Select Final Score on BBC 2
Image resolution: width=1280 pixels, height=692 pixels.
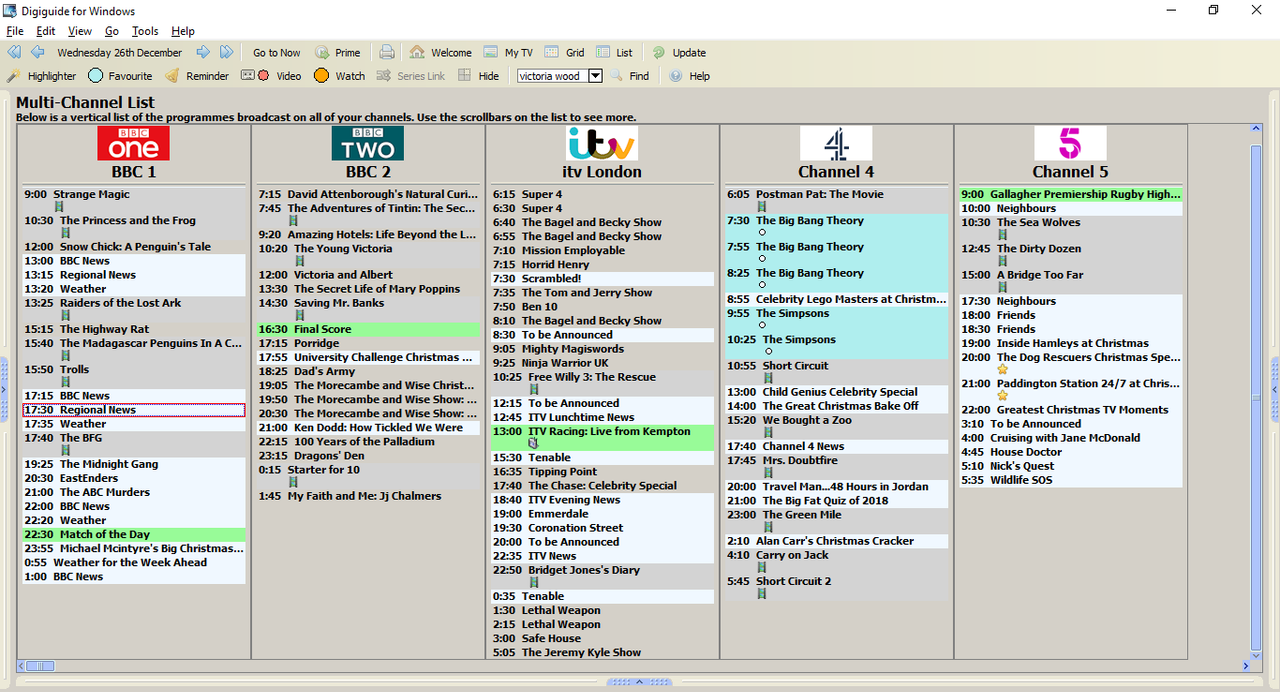point(369,329)
